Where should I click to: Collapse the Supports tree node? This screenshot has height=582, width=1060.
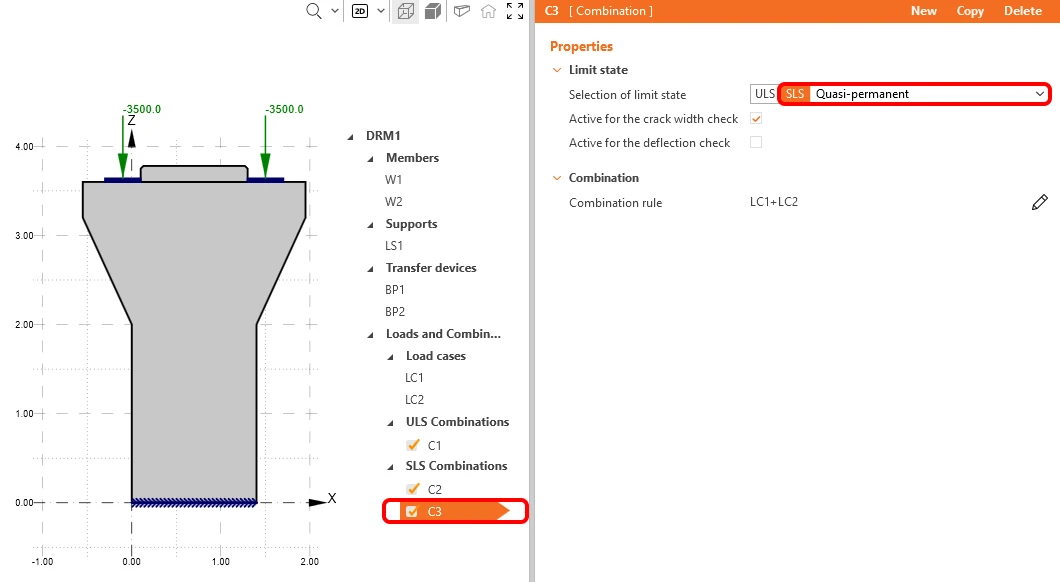pyautogui.click(x=370, y=224)
